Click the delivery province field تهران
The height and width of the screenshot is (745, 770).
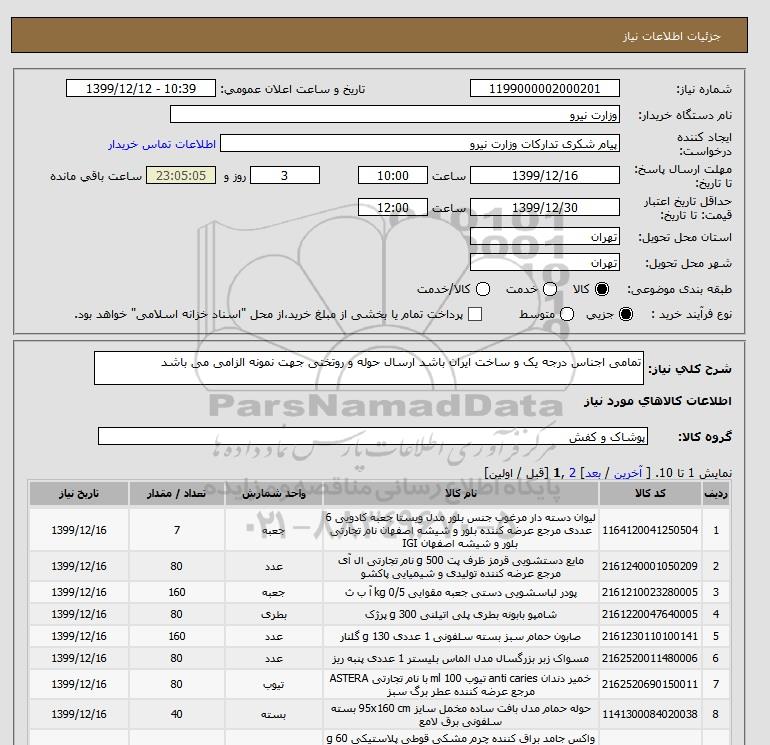coord(545,237)
